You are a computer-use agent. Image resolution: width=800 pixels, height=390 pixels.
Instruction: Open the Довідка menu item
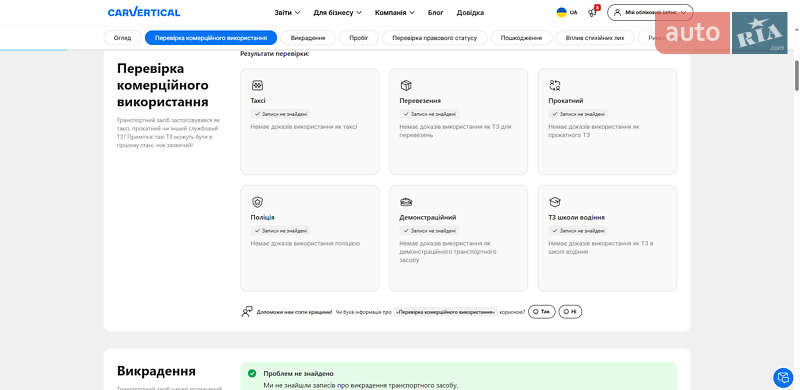pos(470,13)
